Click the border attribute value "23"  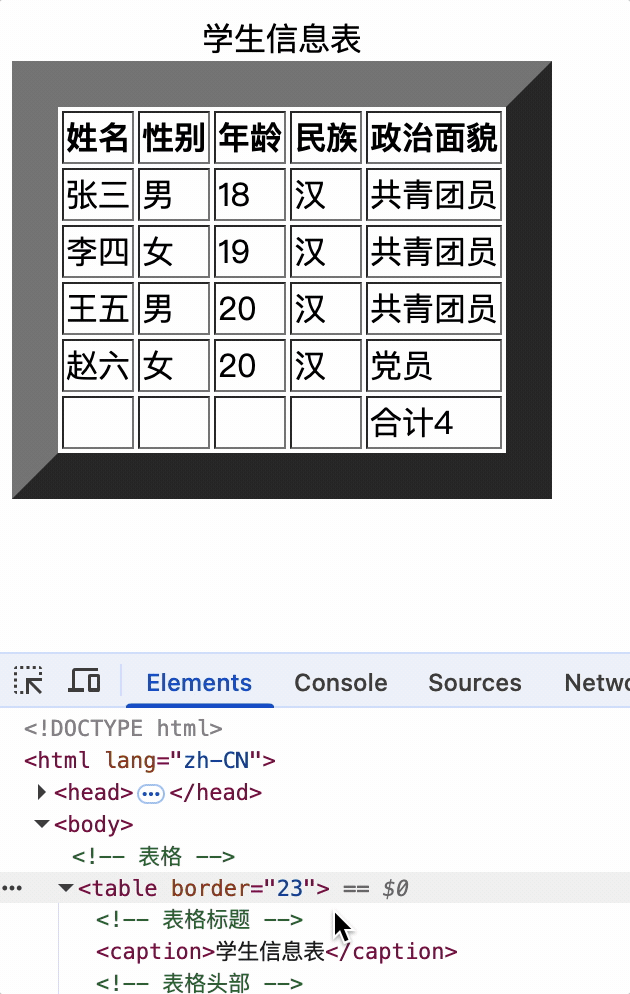pyautogui.click(x=290, y=888)
